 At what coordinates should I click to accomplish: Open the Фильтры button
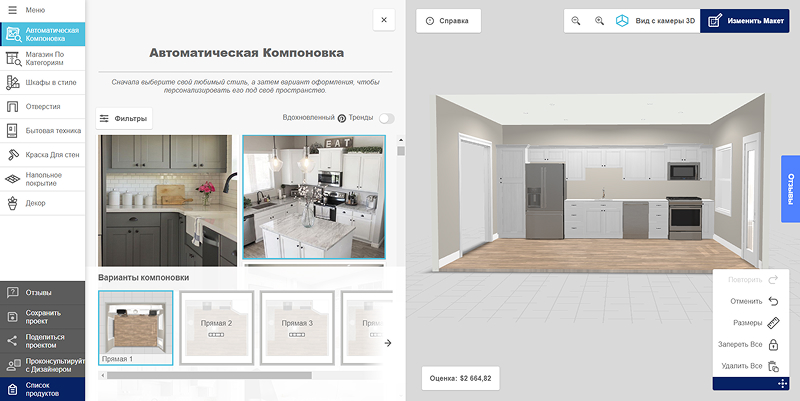point(124,118)
